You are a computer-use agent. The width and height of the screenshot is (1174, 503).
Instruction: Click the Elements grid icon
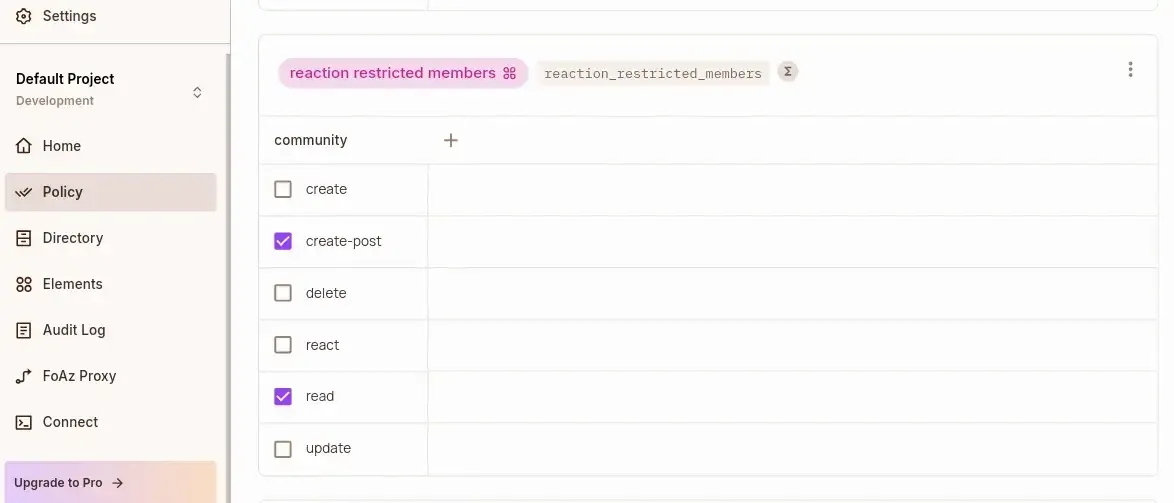(24, 284)
